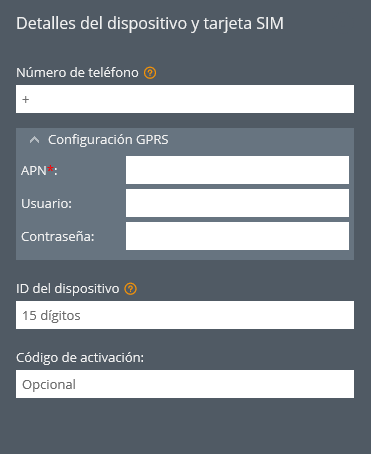This screenshot has width=371, height=454.
Task: Click the Número de teléfono label
Action: click(x=77, y=73)
